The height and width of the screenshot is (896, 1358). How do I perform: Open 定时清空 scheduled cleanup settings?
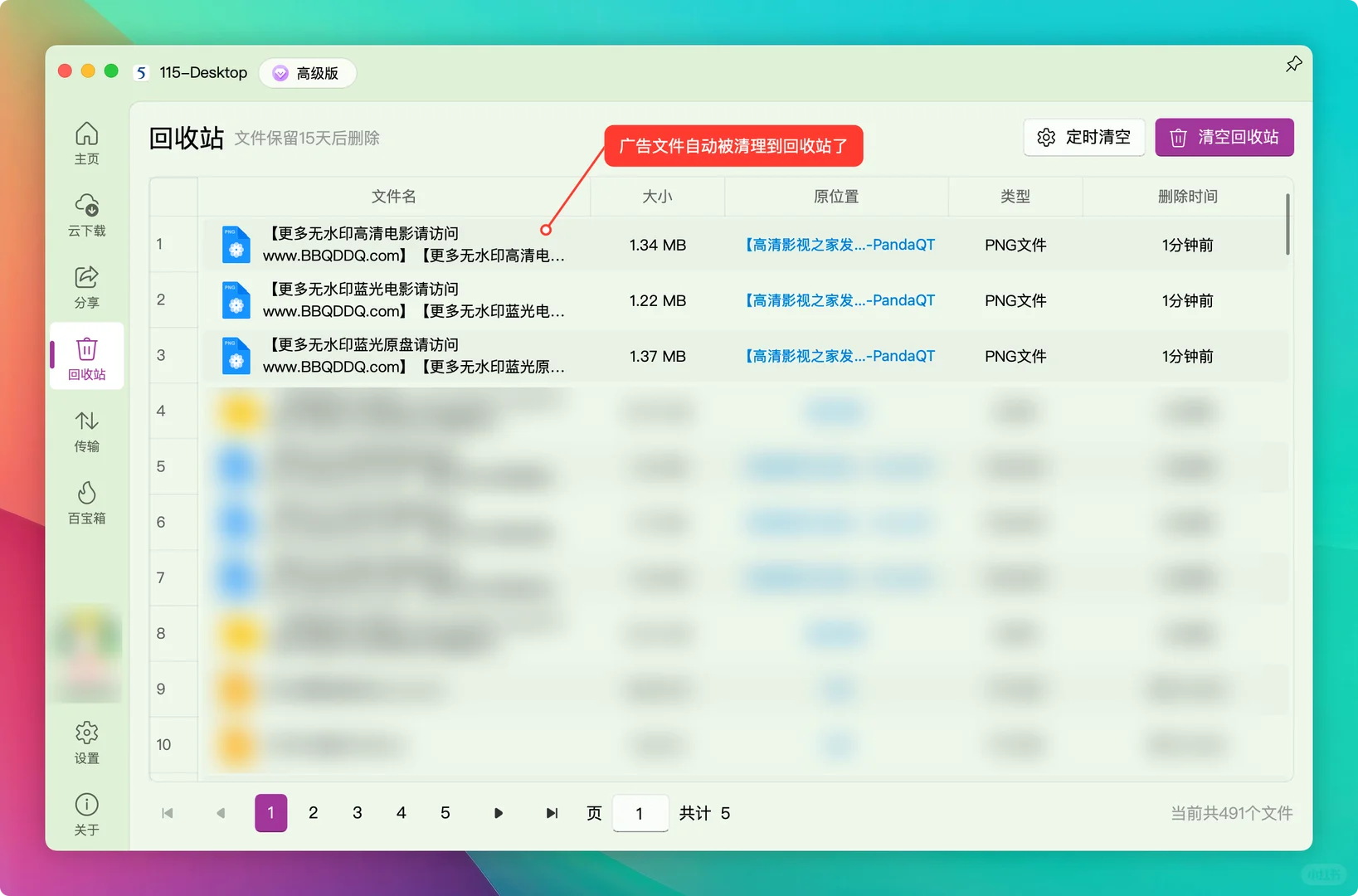point(1084,137)
